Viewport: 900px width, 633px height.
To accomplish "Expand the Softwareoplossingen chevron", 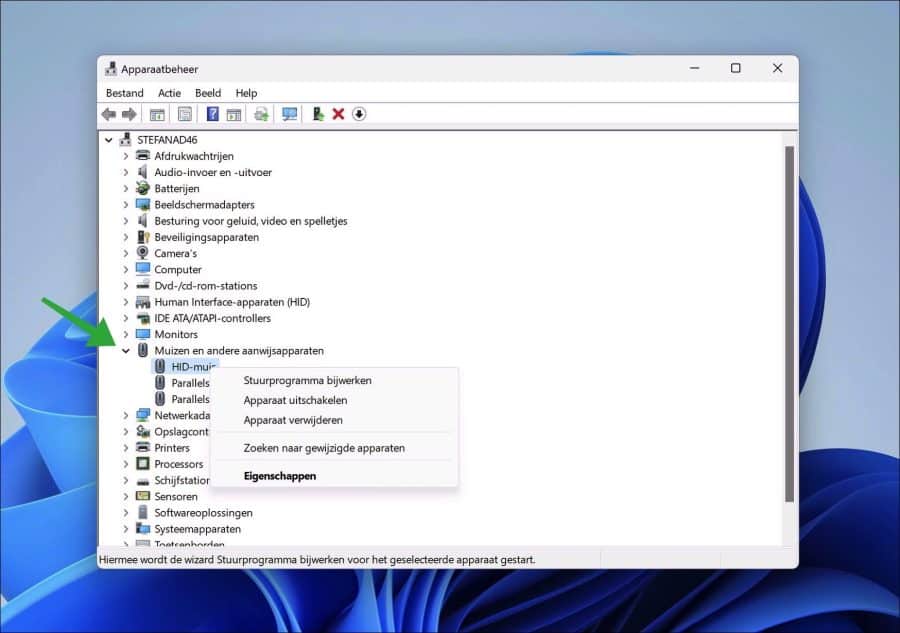I will 126,512.
